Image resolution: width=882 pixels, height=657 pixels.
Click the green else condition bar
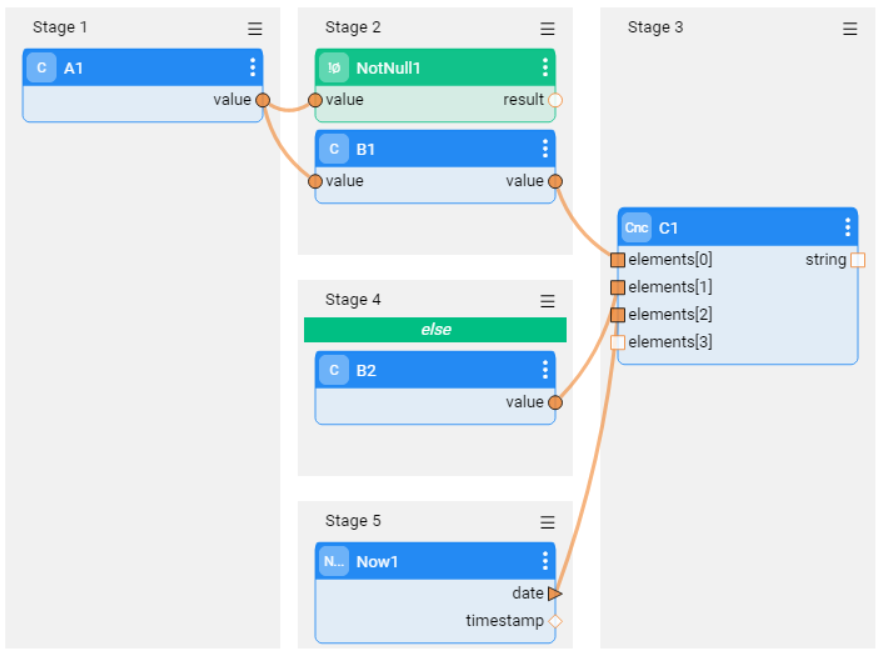[435, 330]
